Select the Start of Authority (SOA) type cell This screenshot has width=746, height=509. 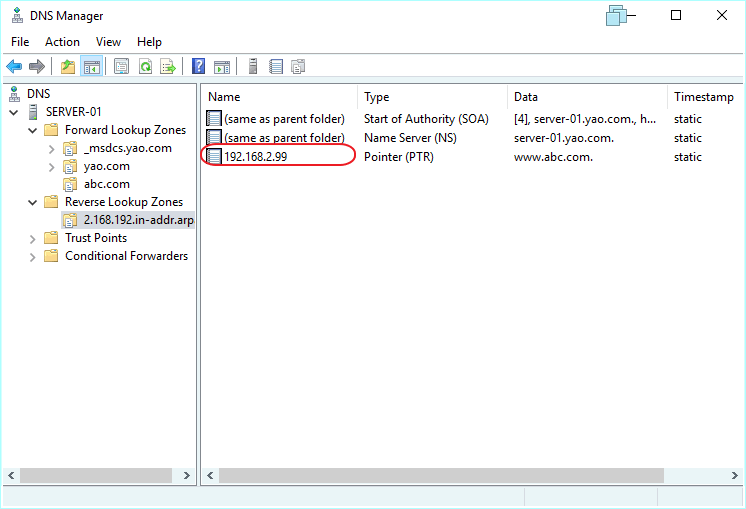point(426,118)
